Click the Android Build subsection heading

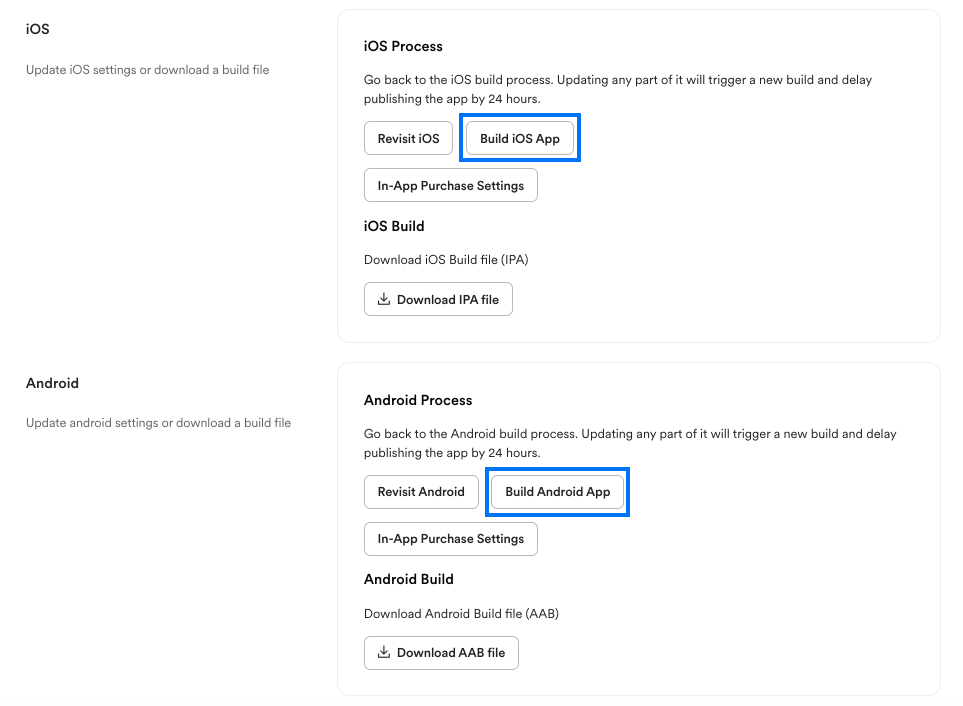click(409, 579)
